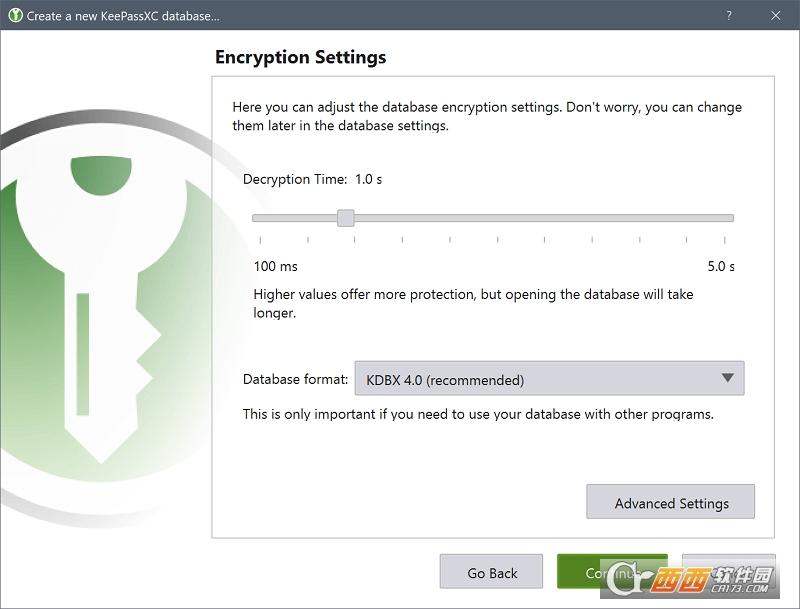Screen dimensions: 800x609
Task: Open Advanced Settings
Action: 671,503
